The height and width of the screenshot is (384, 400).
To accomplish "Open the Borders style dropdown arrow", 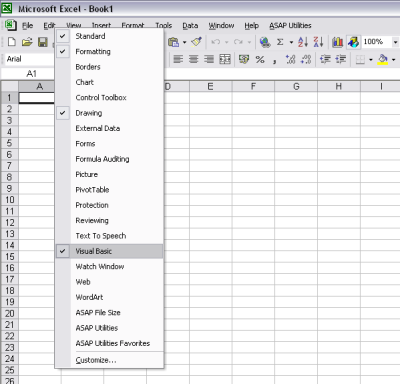I will (371, 60).
